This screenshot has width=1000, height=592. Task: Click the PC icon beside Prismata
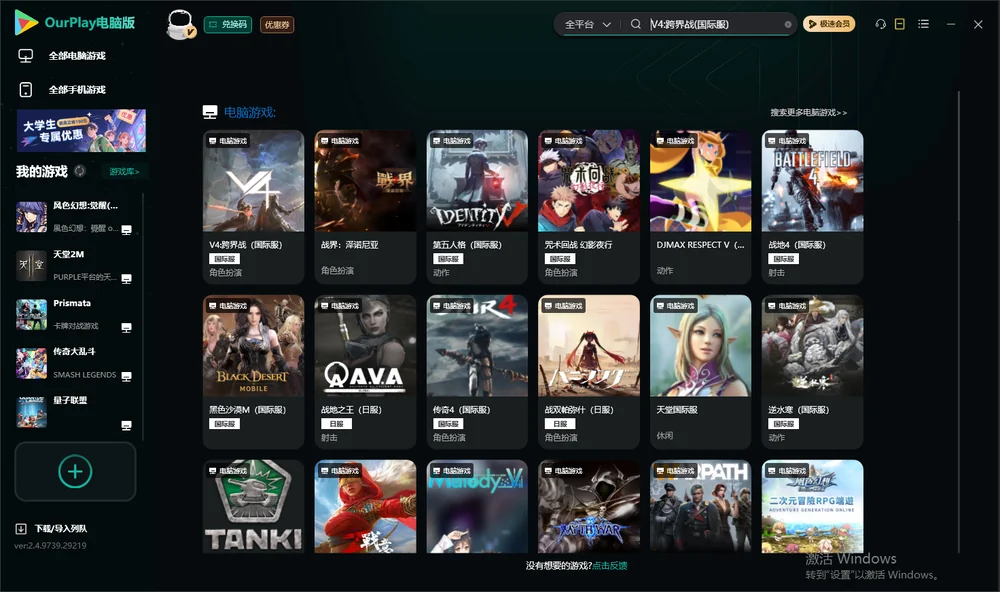[x=126, y=328]
